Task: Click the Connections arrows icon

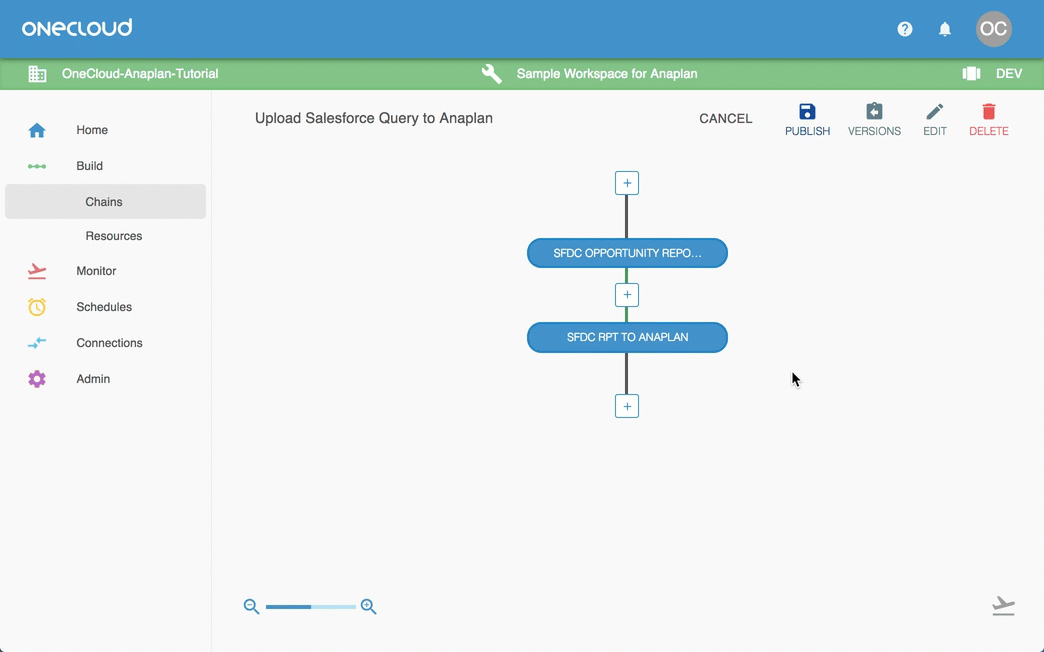Action: click(37, 343)
